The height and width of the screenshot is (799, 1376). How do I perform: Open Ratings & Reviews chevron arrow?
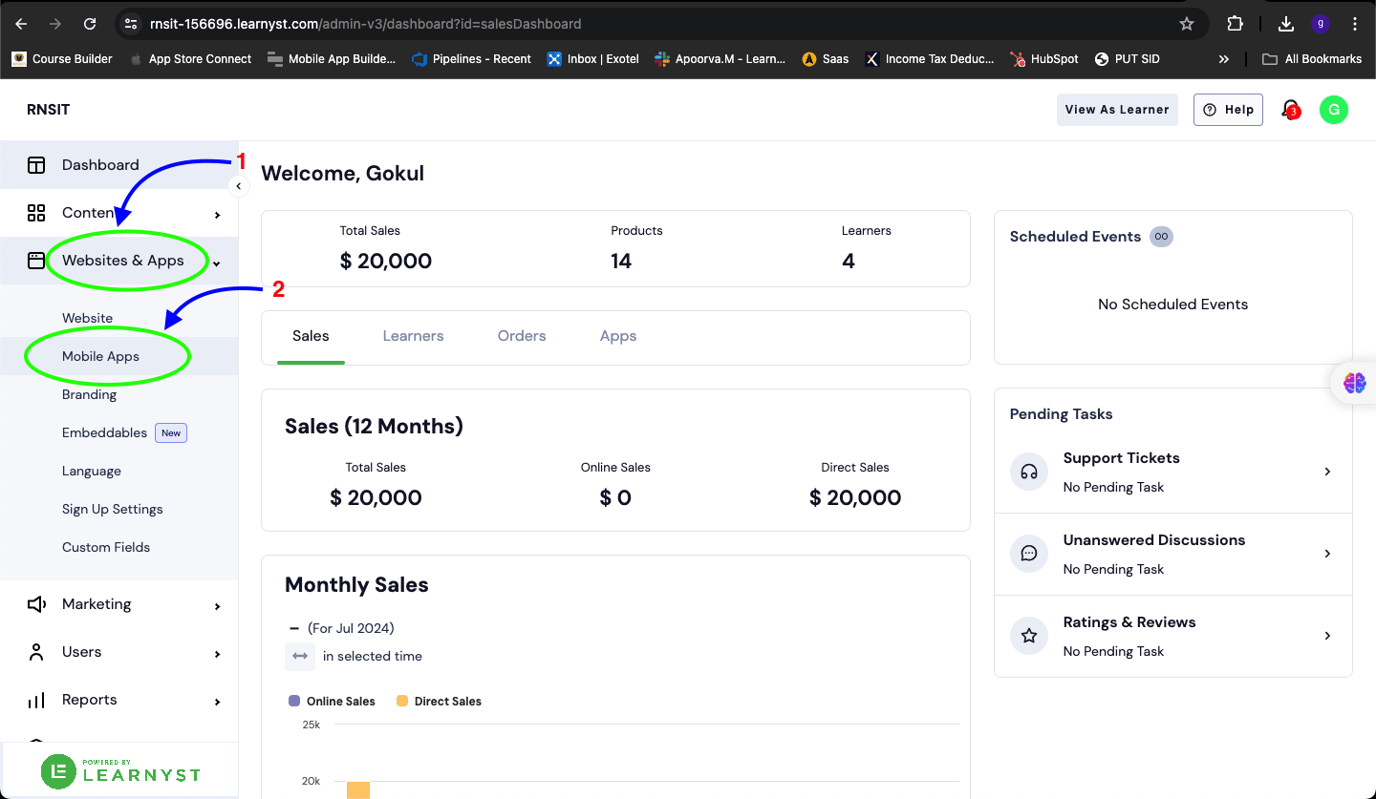(x=1327, y=636)
